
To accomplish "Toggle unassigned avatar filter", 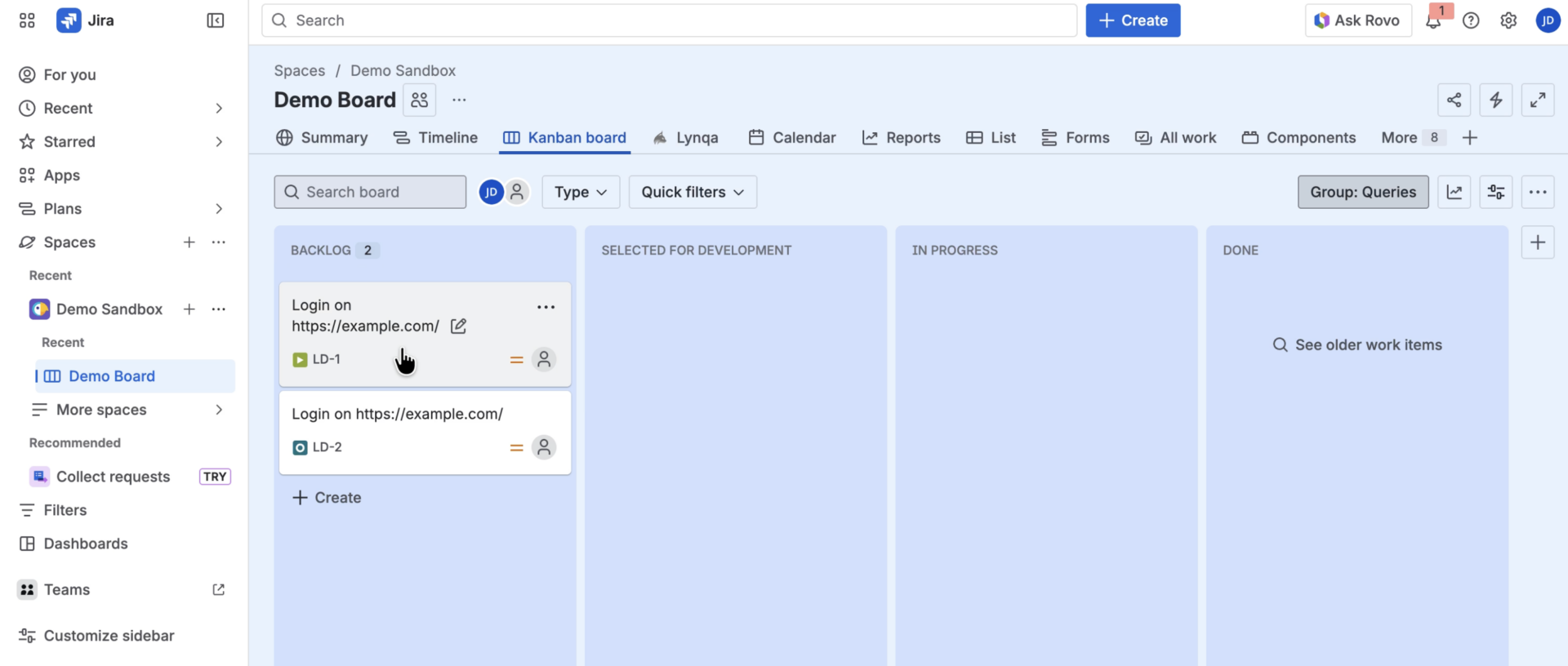I will (x=517, y=193).
